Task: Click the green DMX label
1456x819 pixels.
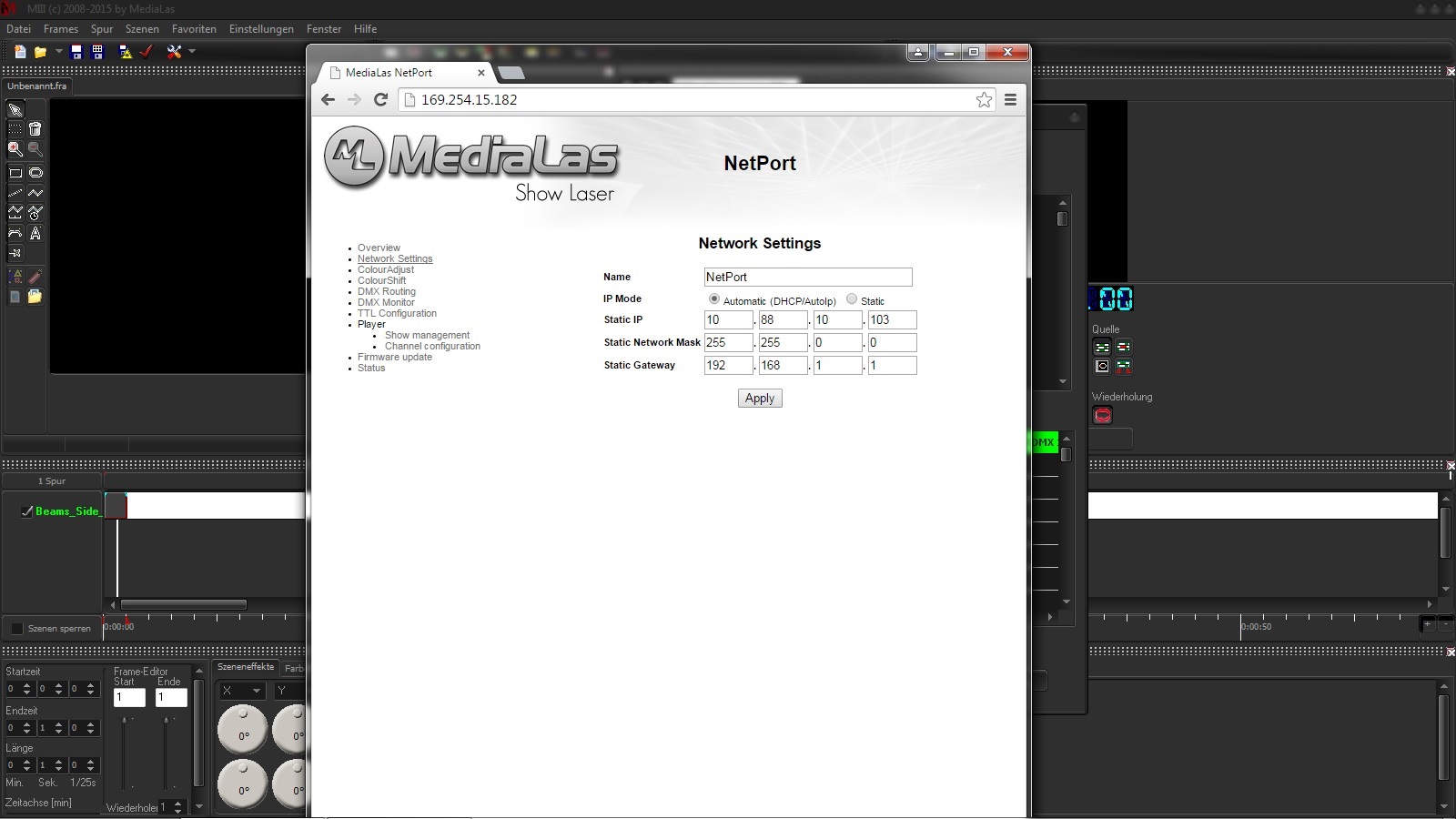Action: coord(1044,442)
